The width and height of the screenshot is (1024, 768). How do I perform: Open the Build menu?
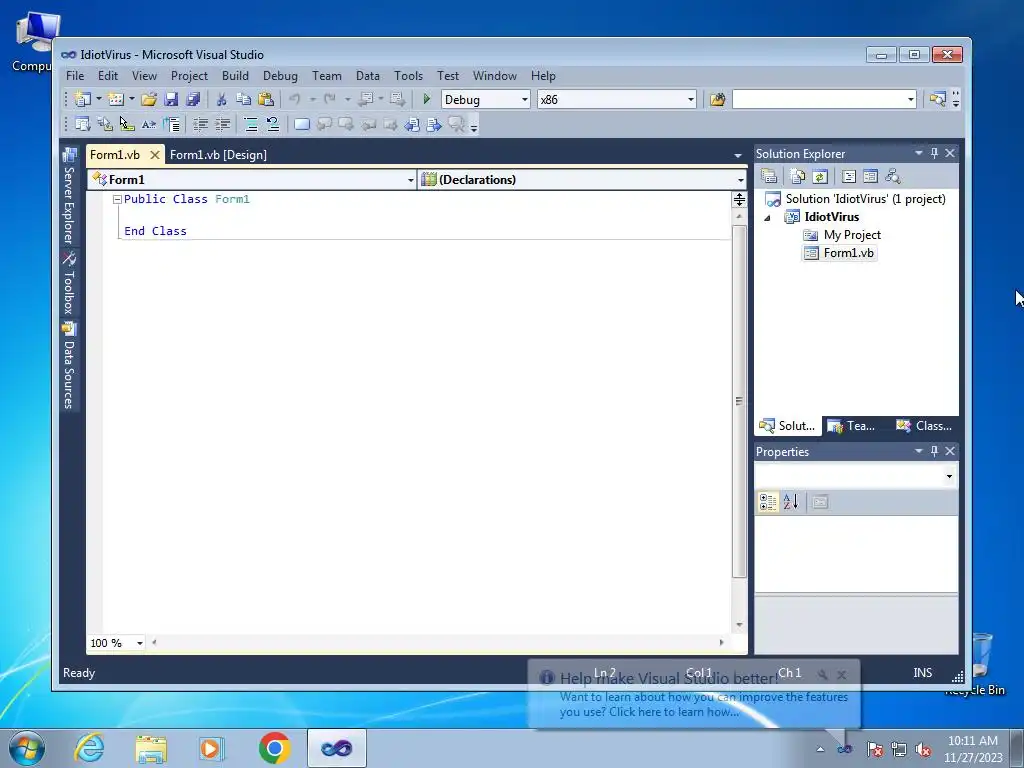pos(235,76)
